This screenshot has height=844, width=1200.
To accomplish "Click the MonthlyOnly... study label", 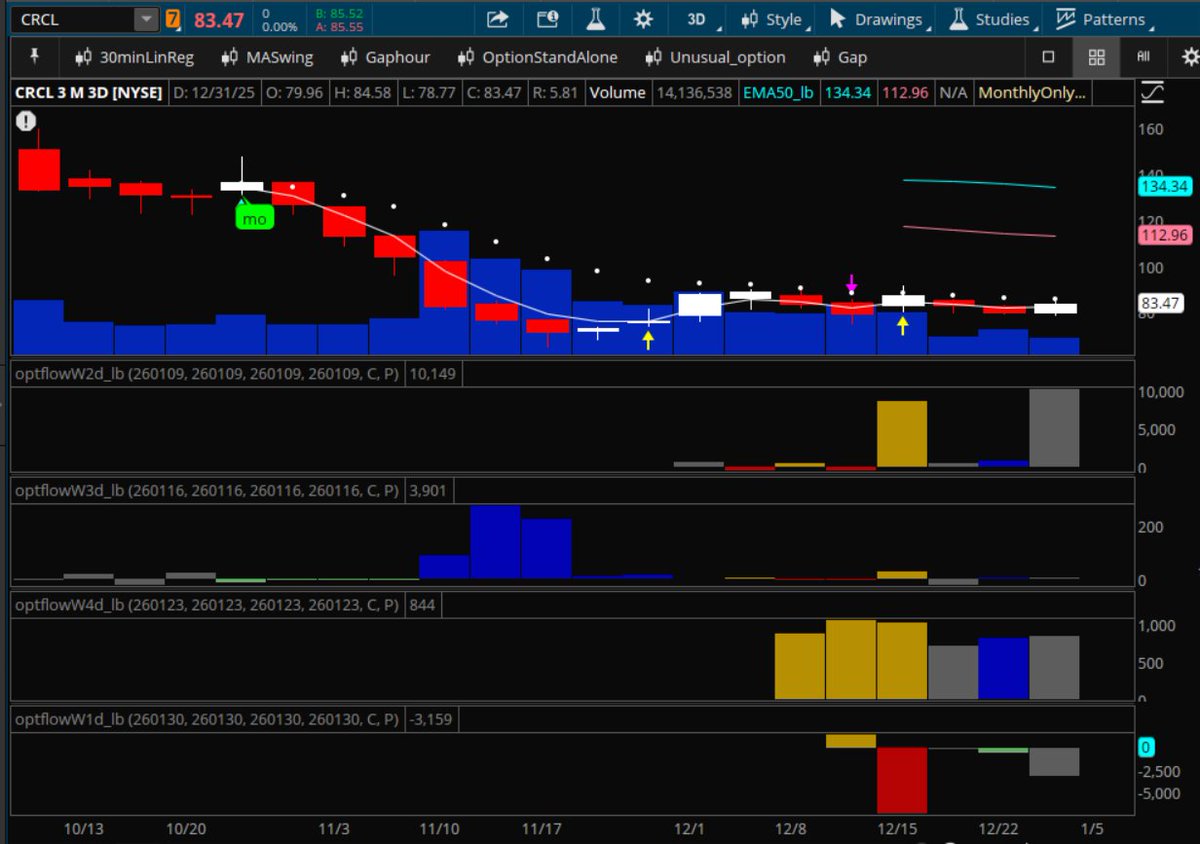I will tap(1032, 93).
